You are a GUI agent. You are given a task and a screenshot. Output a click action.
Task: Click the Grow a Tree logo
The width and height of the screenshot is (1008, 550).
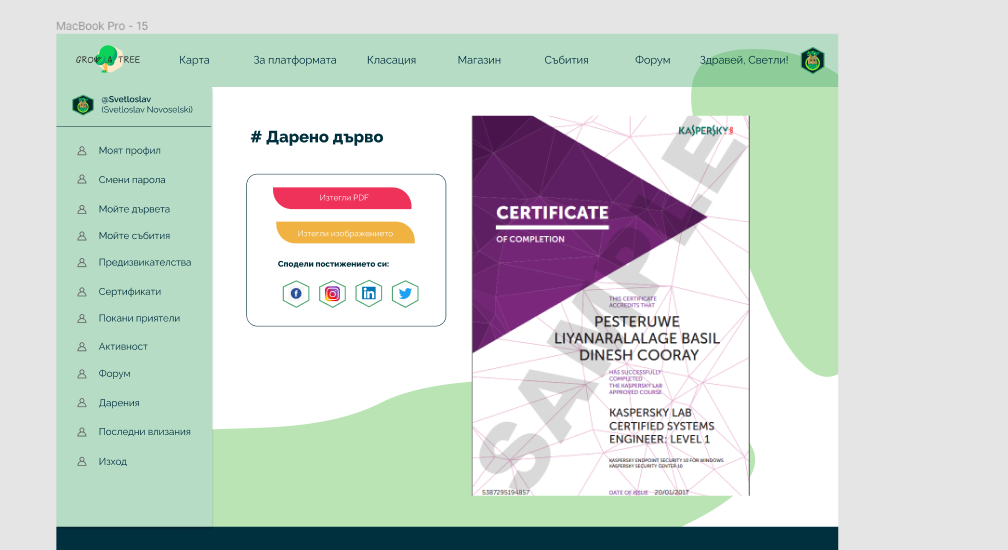108,59
